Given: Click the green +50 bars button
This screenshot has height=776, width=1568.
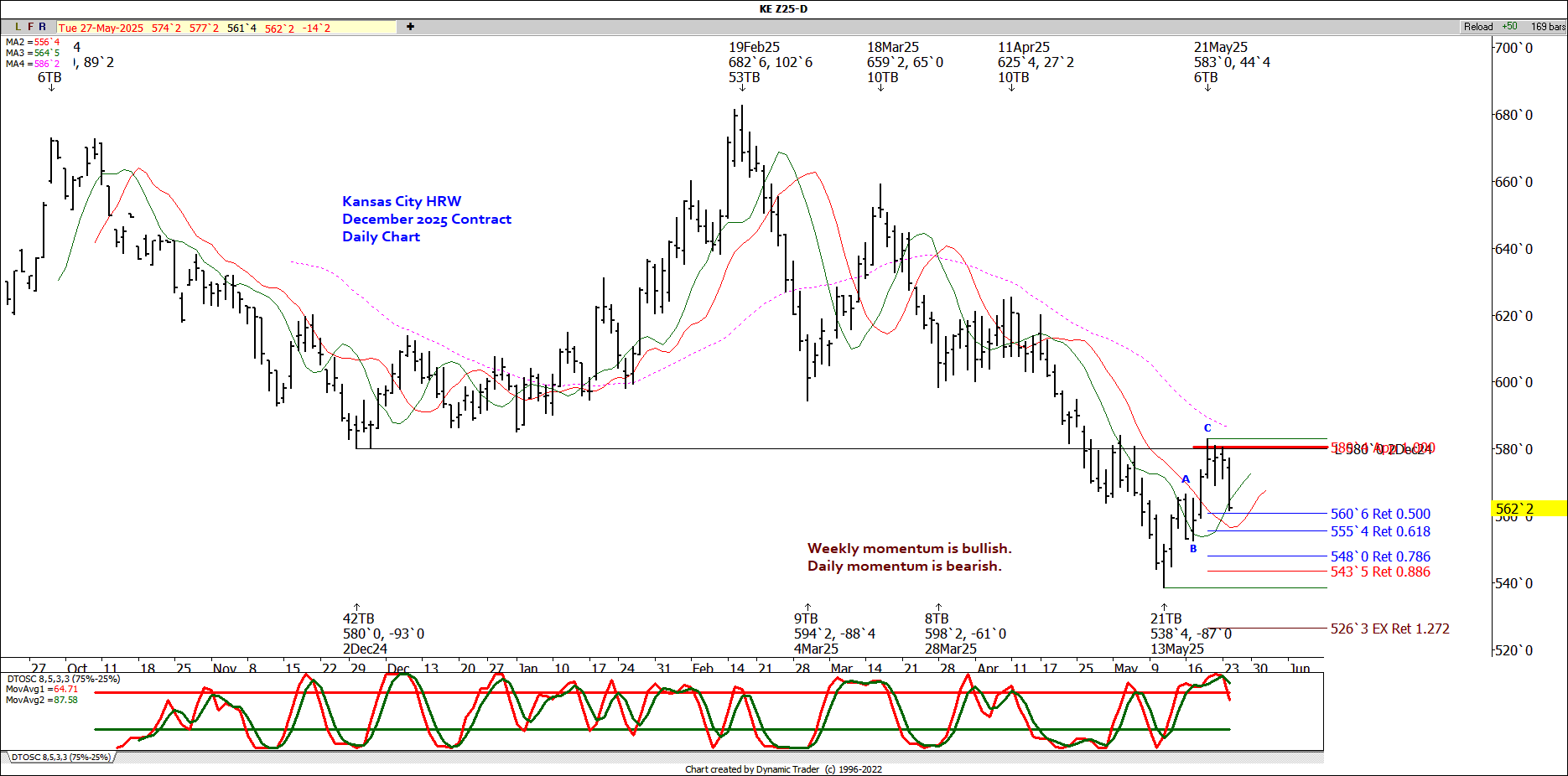Looking at the screenshot, I should (1509, 27).
